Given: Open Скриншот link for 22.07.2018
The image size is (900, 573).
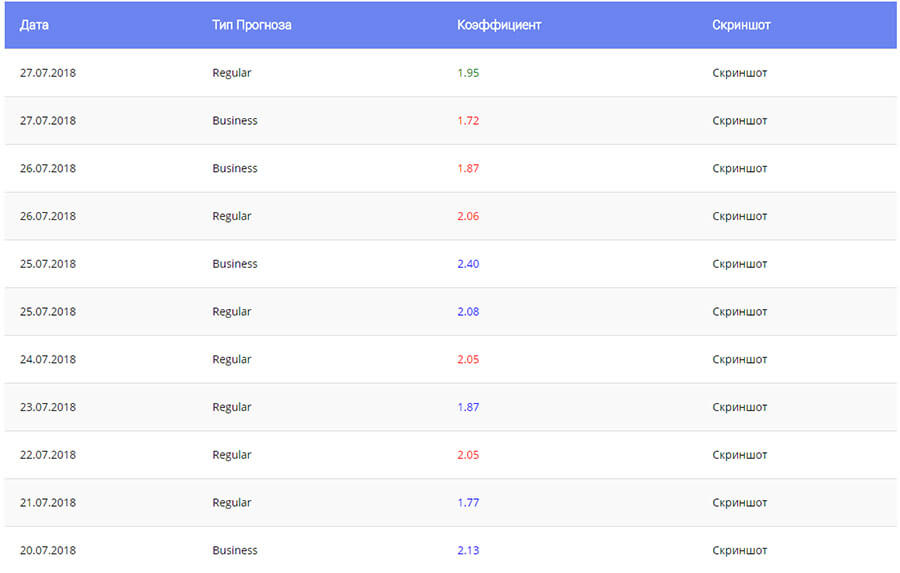Looking at the screenshot, I should (739, 454).
